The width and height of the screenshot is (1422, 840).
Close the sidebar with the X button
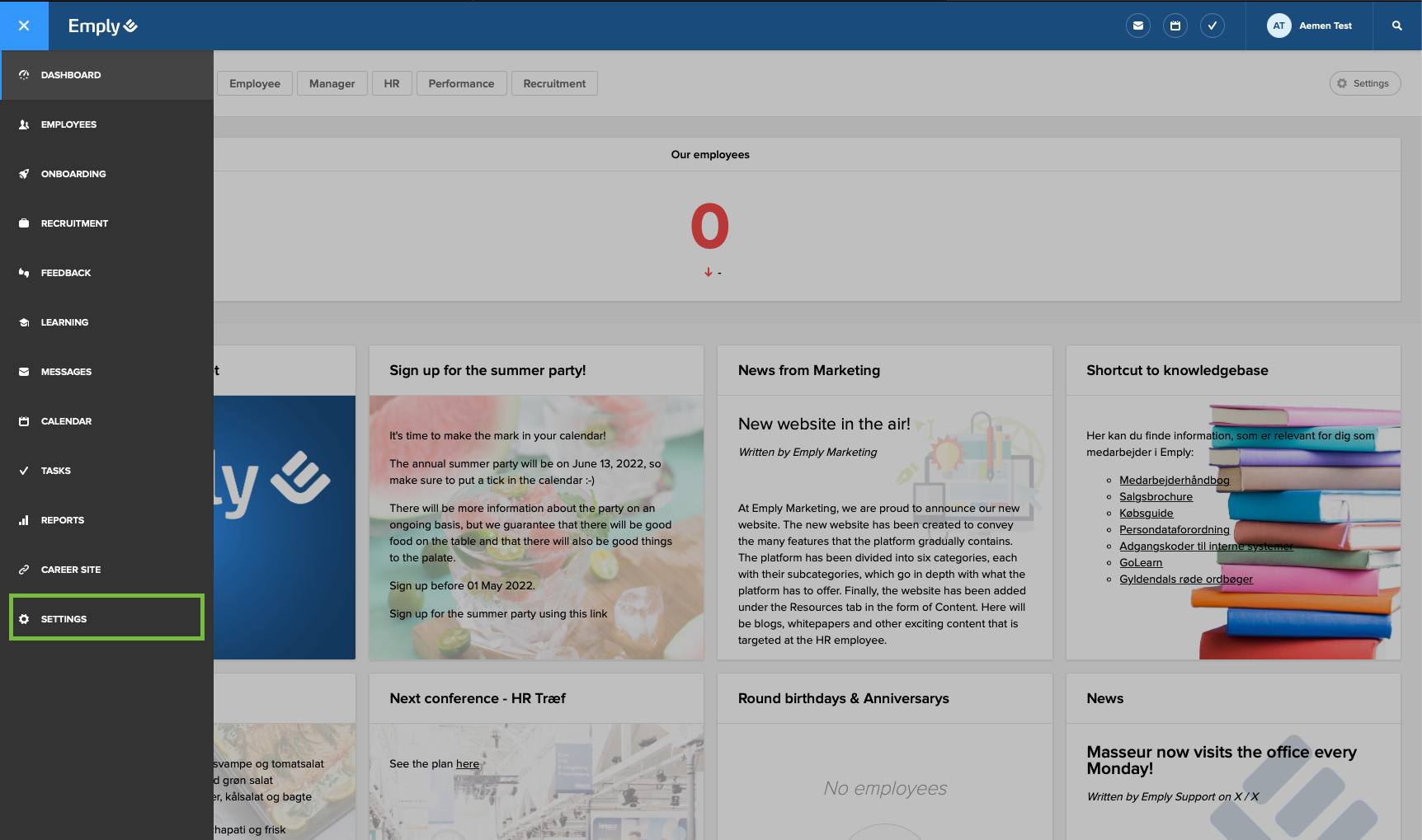click(24, 26)
